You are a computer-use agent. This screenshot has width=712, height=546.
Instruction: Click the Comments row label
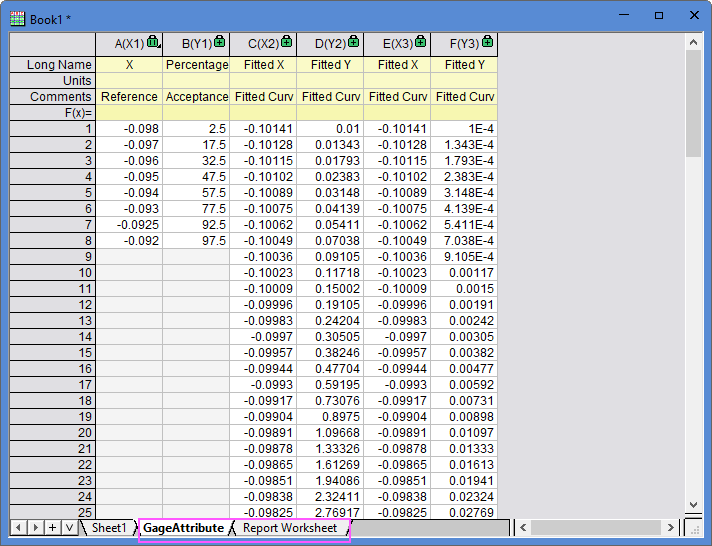pyautogui.click(x=52, y=96)
